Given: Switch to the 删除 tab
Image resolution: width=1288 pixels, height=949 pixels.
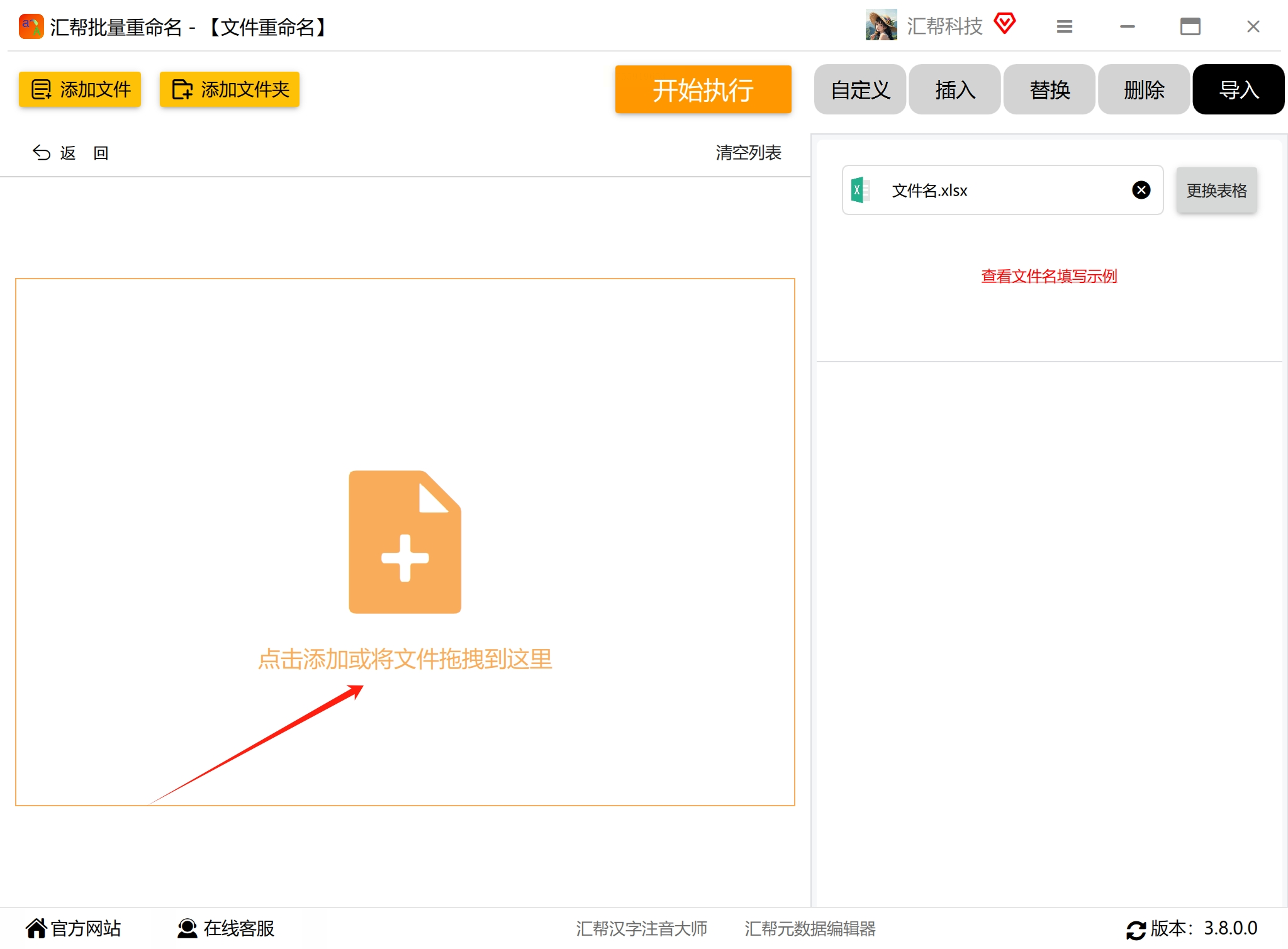Looking at the screenshot, I should coord(1143,89).
